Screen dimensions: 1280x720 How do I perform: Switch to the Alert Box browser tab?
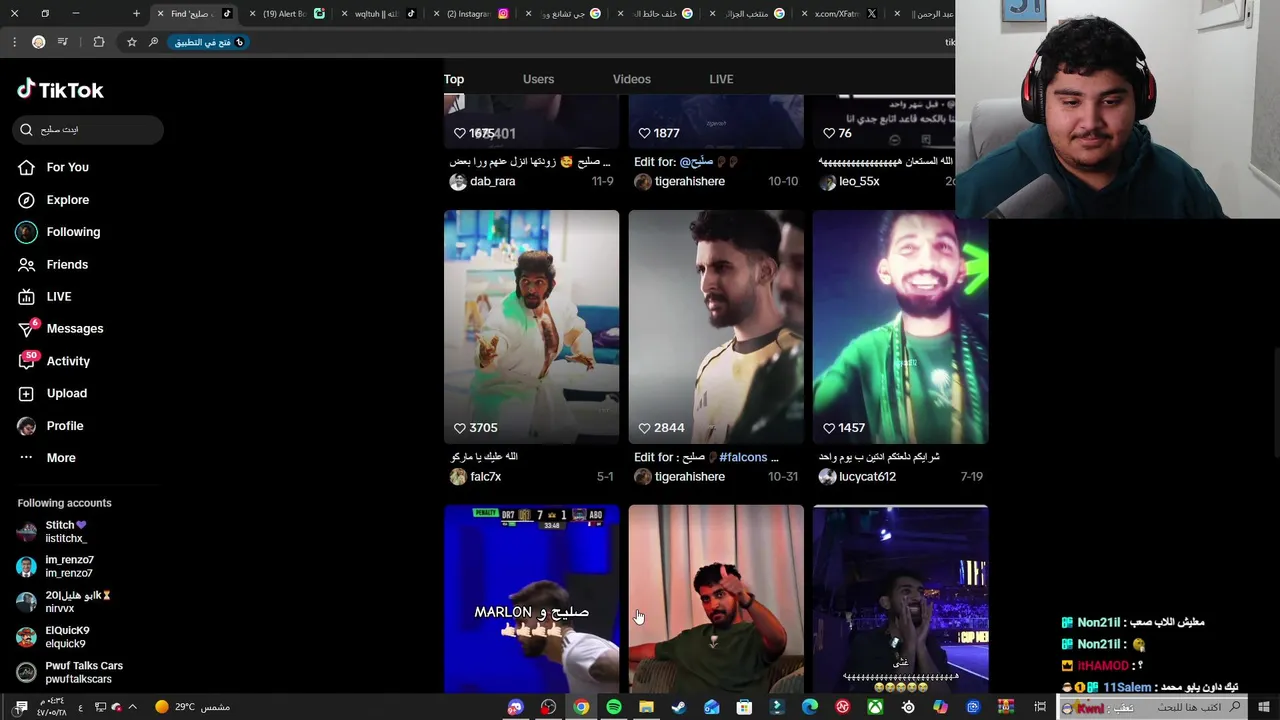coord(288,14)
